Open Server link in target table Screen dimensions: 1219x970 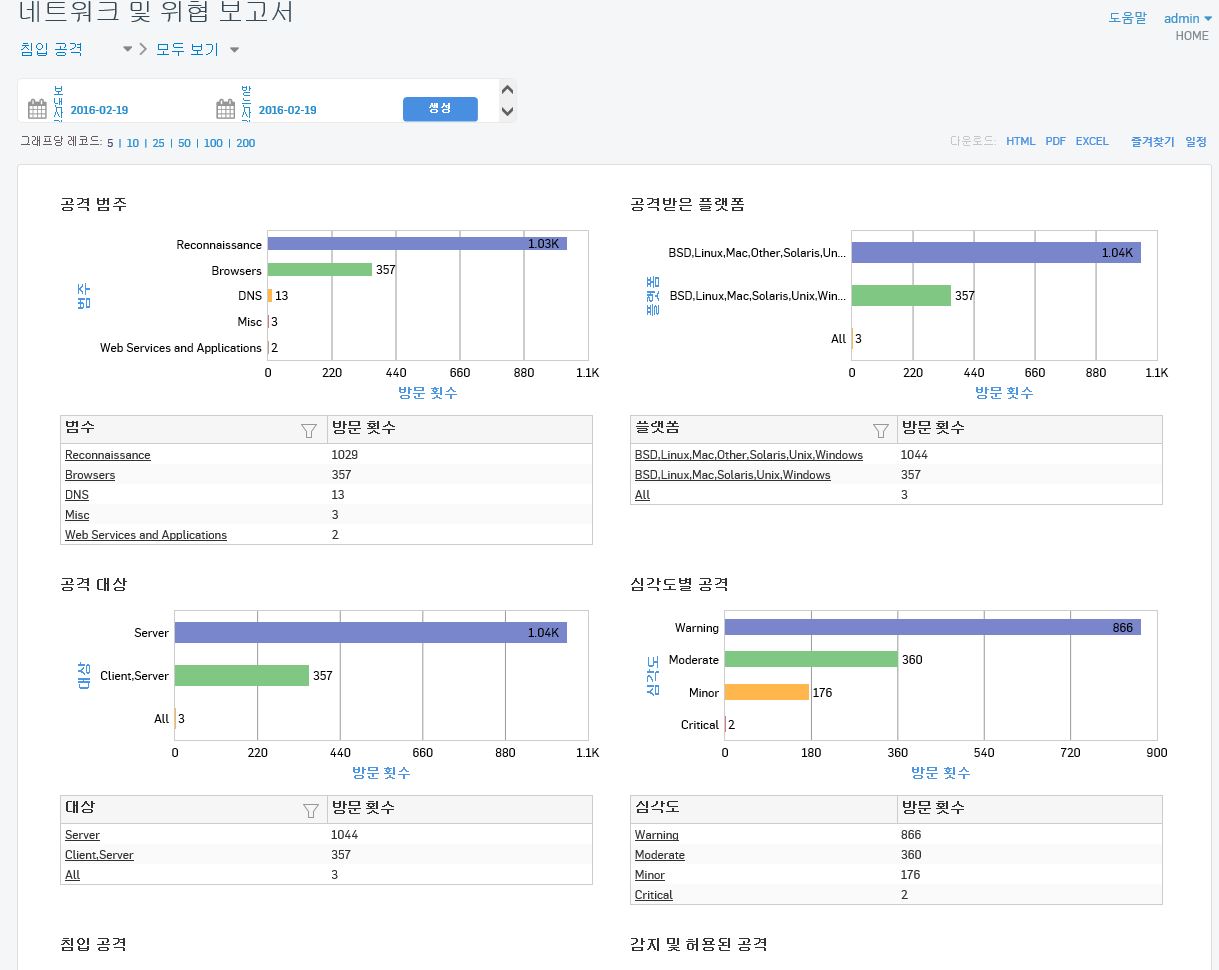coord(82,835)
